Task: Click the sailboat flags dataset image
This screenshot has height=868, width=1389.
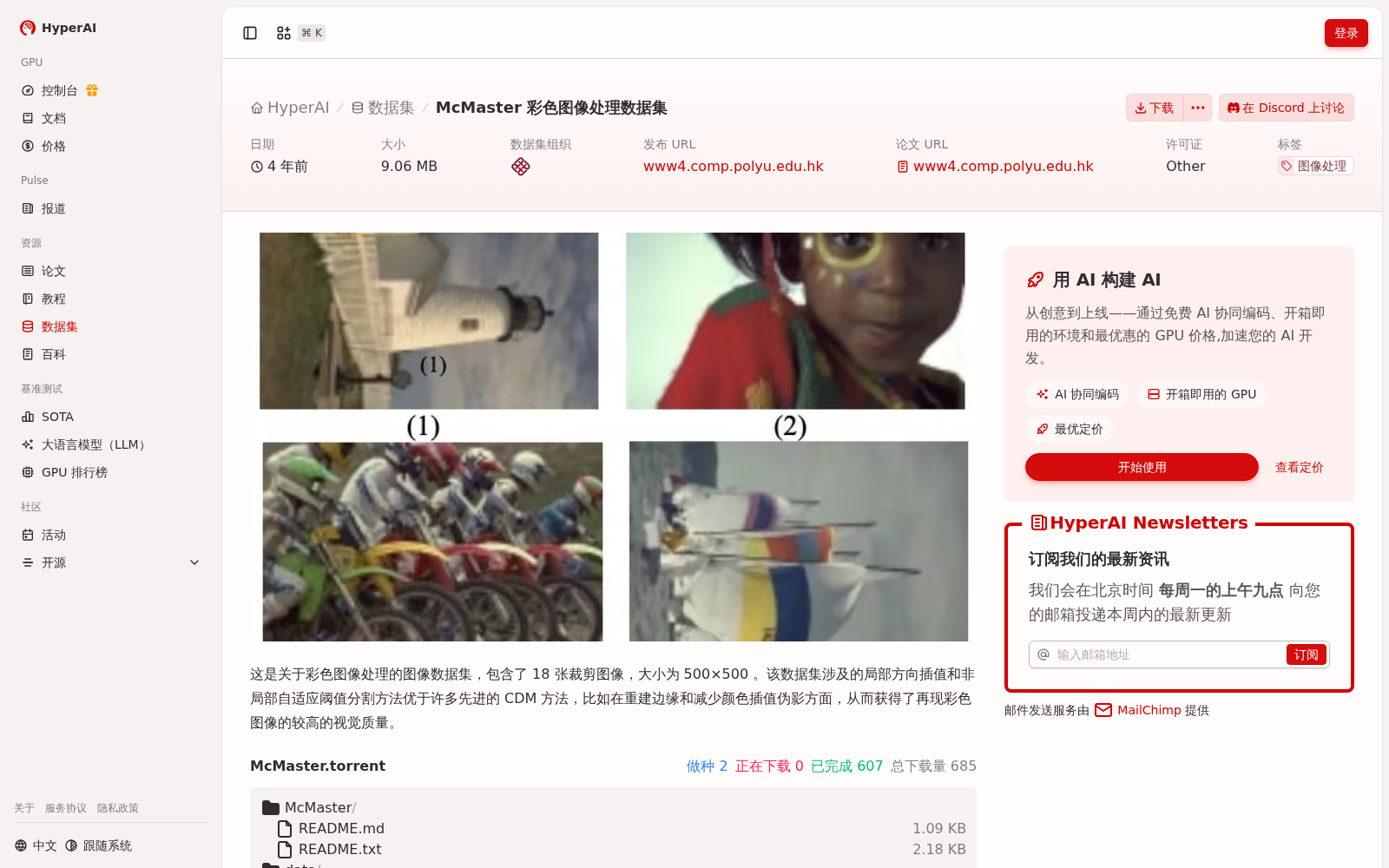Action: point(799,542)
